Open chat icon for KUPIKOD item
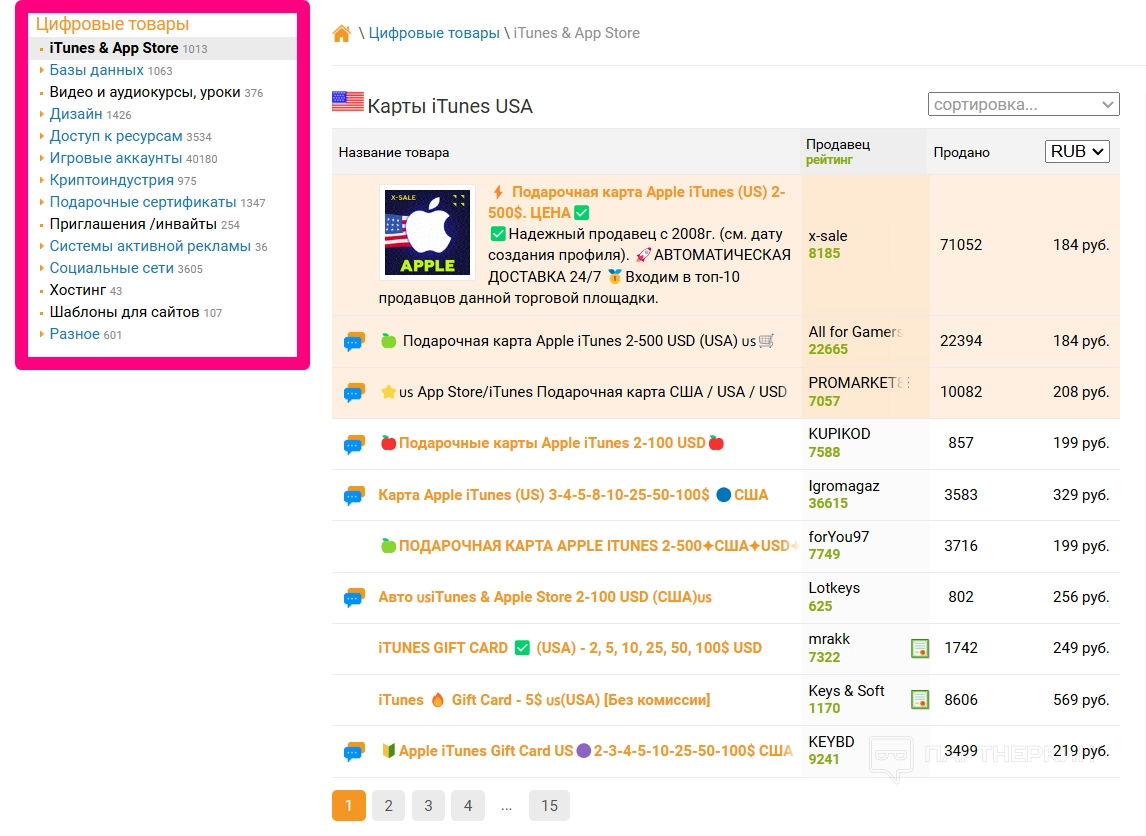 click(x=354, y=444)
